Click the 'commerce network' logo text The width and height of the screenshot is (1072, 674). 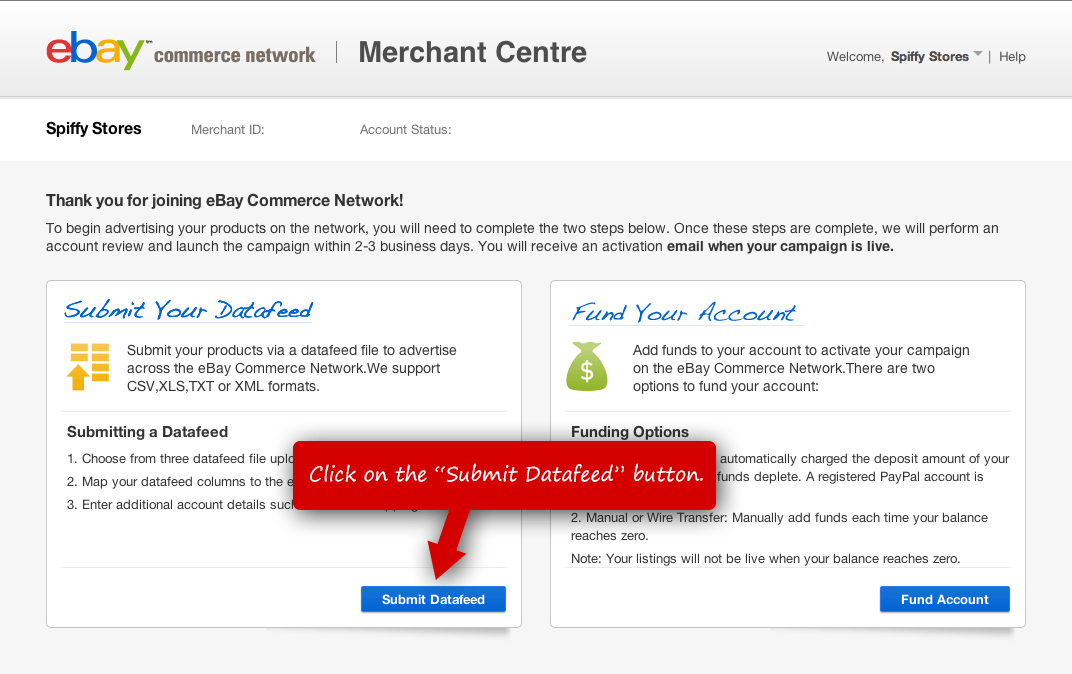point(235,55)
